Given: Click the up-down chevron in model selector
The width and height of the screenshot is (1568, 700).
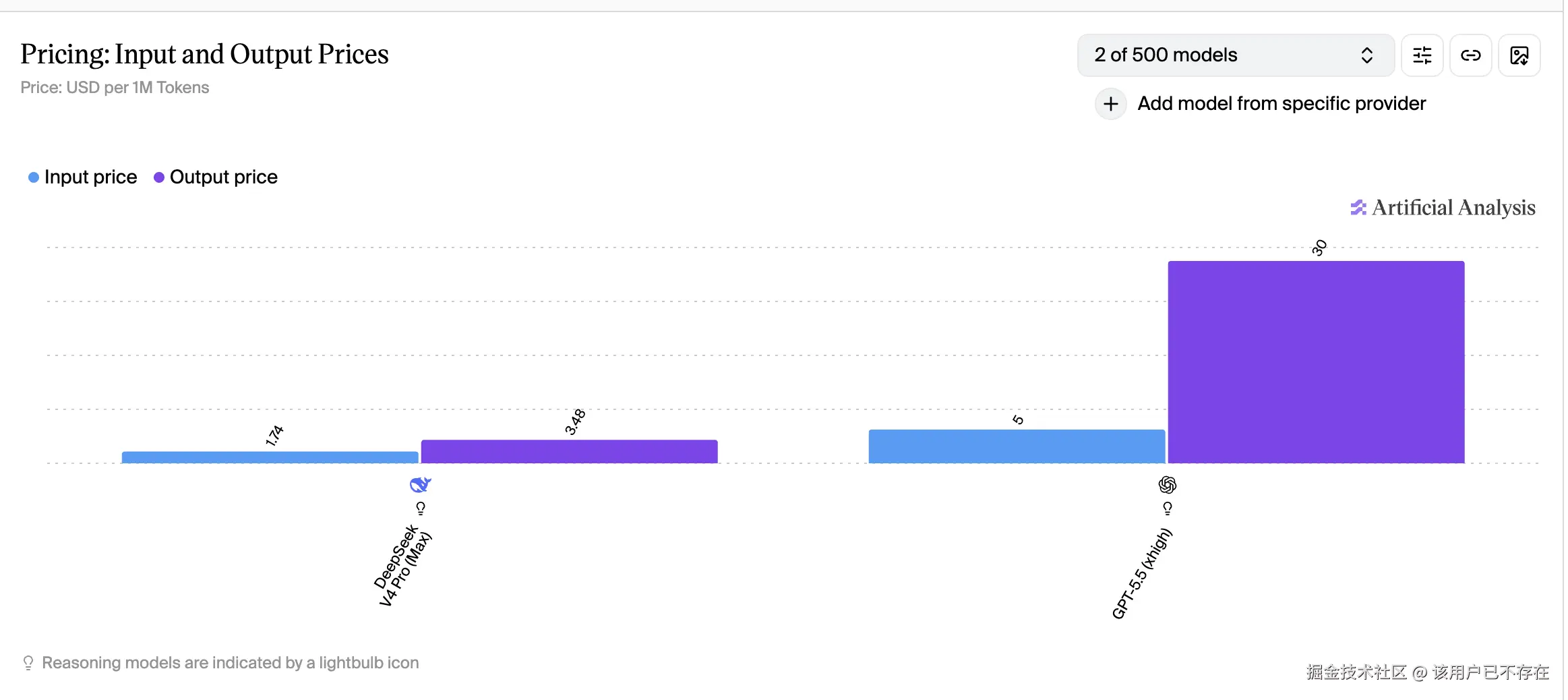Looking at the screenshot, I should coord(1366,55).
